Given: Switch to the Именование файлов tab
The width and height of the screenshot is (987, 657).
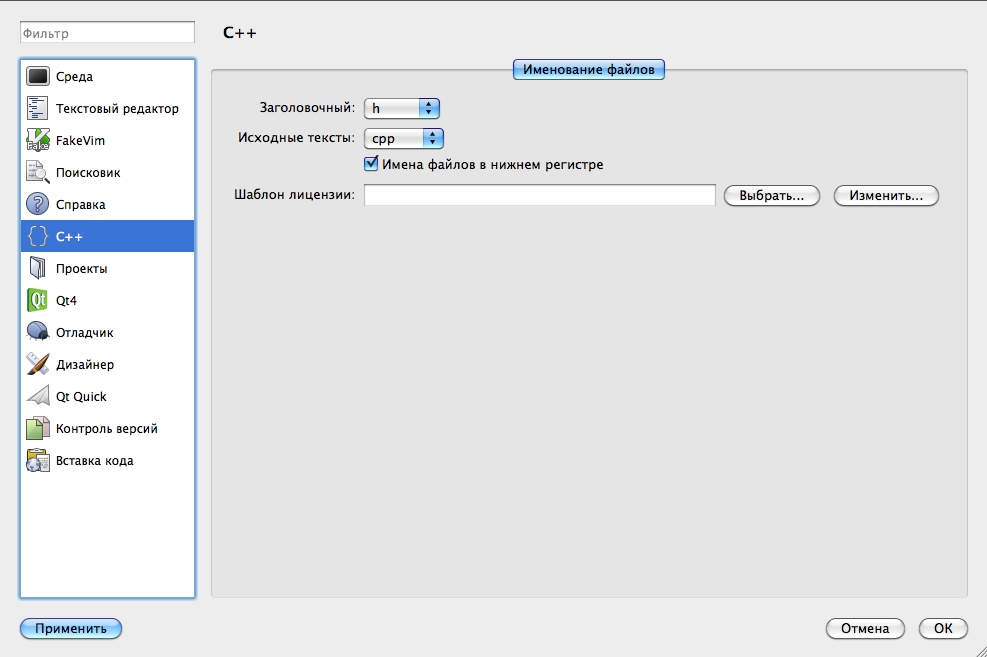Looking at the screenshot, I should pos(589,70).
